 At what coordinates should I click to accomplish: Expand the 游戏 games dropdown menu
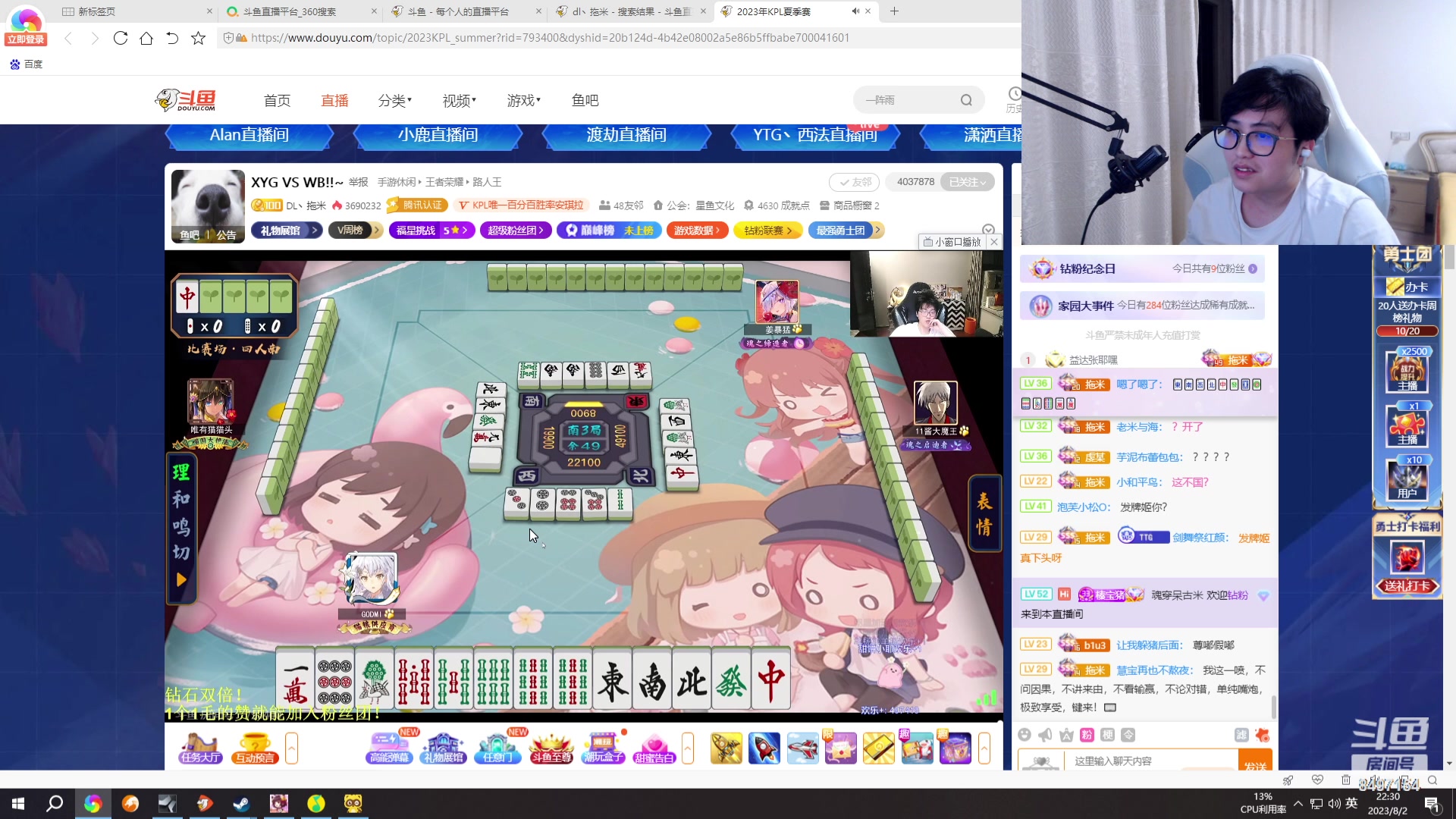click(x=523, y=100)
